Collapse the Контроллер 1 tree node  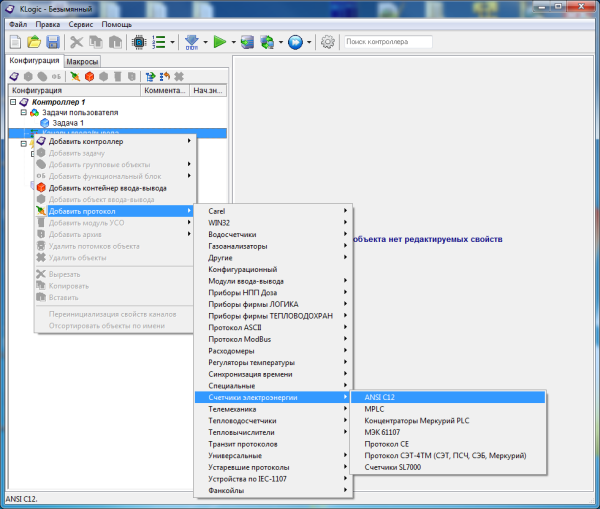(x=13, y=102)
